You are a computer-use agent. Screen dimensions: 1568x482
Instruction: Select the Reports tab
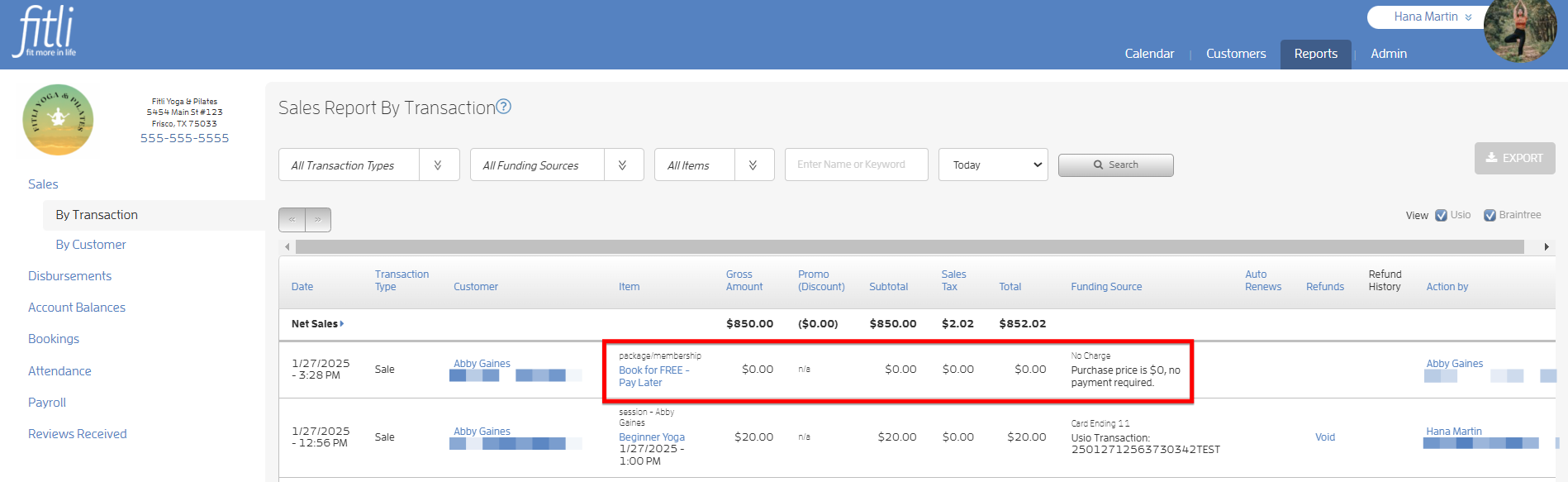[x=1316, y=54]
